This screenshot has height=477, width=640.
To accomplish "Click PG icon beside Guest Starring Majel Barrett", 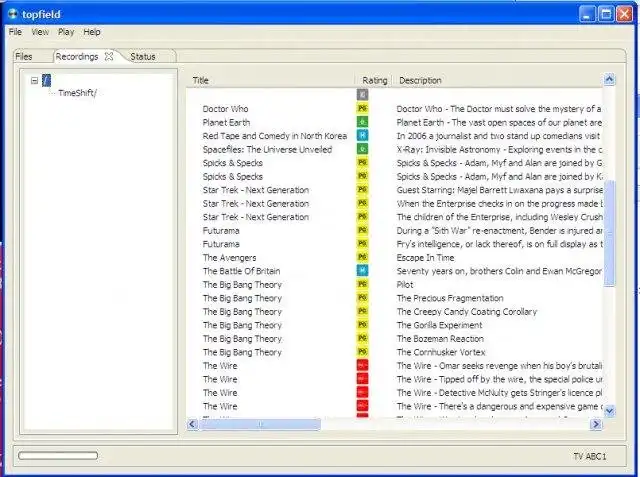I will tap(362, 190).
